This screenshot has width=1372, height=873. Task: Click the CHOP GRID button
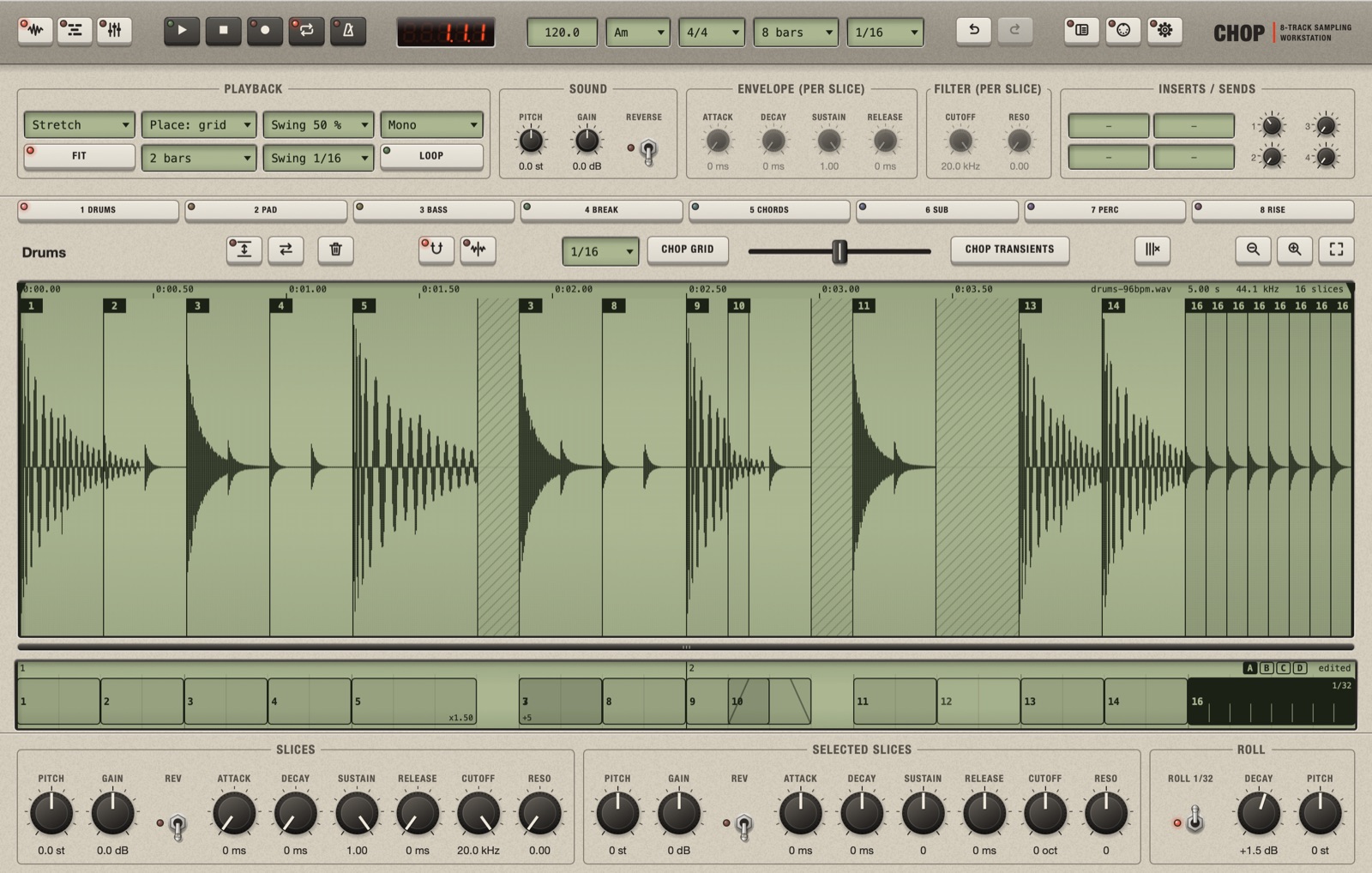(688, 250)
